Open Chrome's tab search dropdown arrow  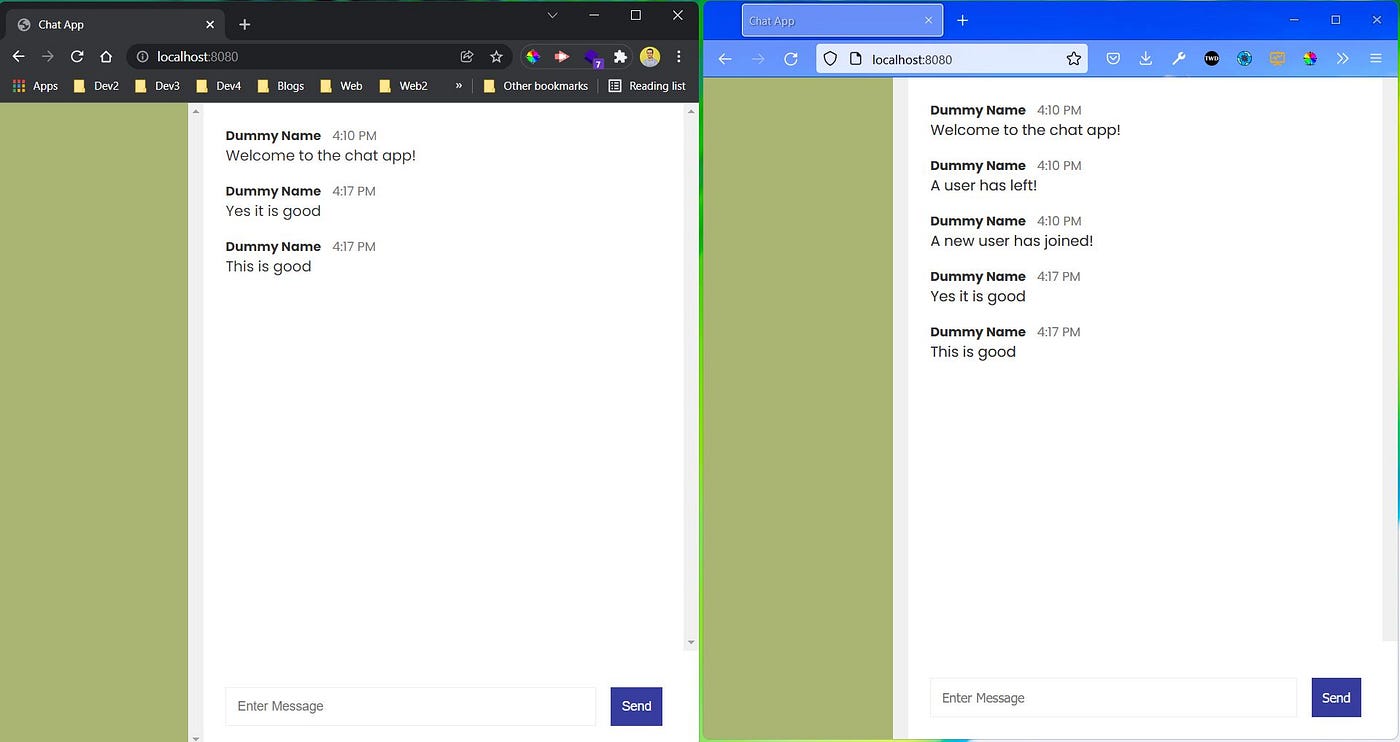click(x=552, y=15)
